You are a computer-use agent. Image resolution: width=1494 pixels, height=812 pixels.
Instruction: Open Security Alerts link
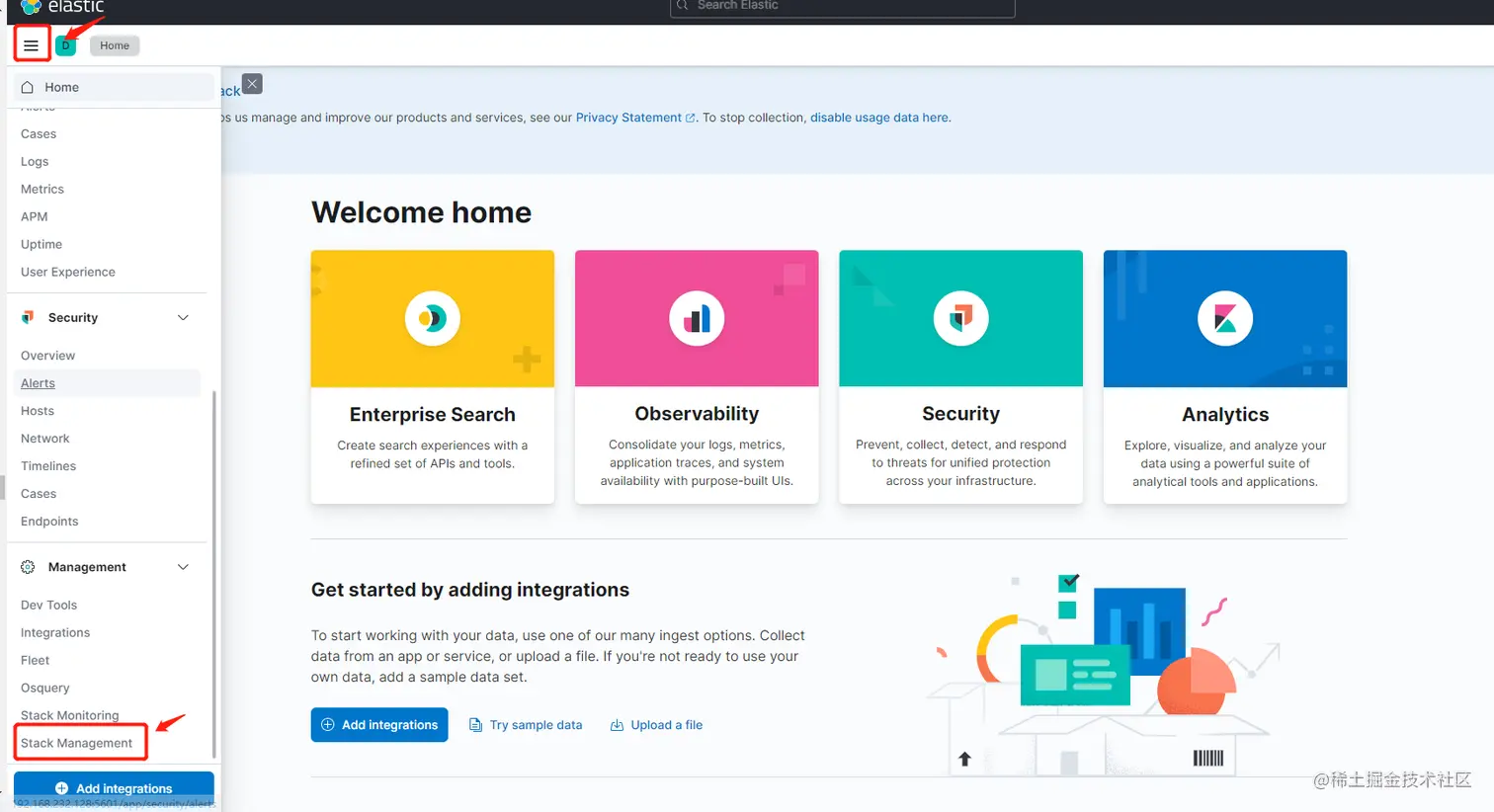(x=38, y=383)
